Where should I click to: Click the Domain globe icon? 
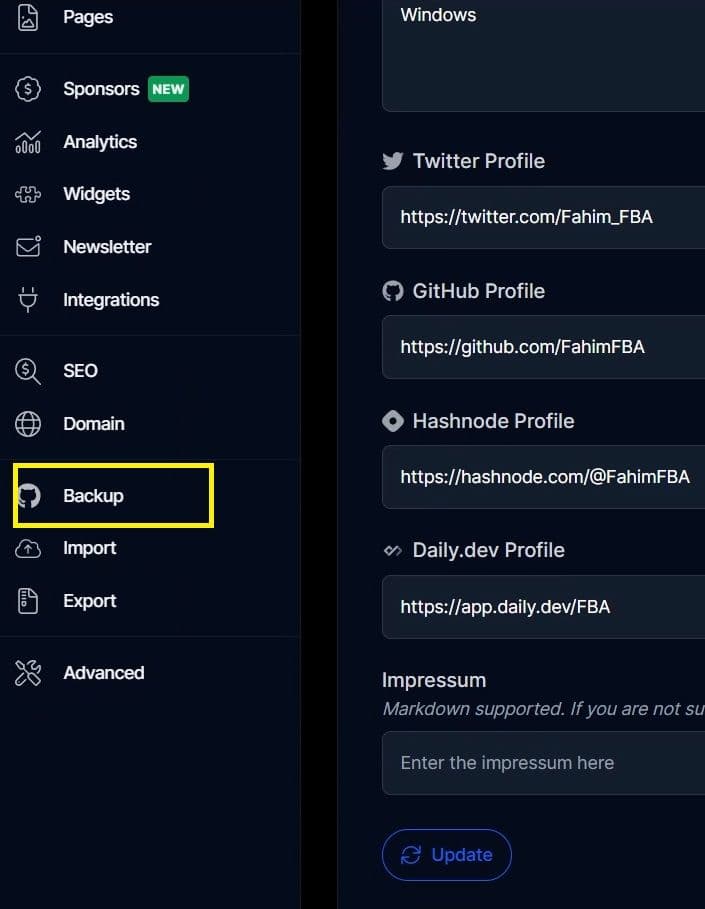coord(28,424)
